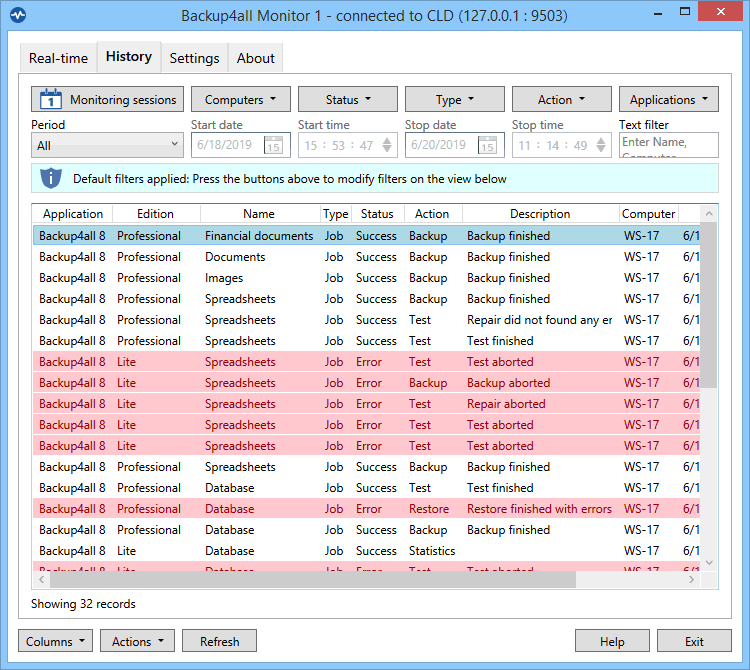Sort by the Status column header

[x=377, y=214]
